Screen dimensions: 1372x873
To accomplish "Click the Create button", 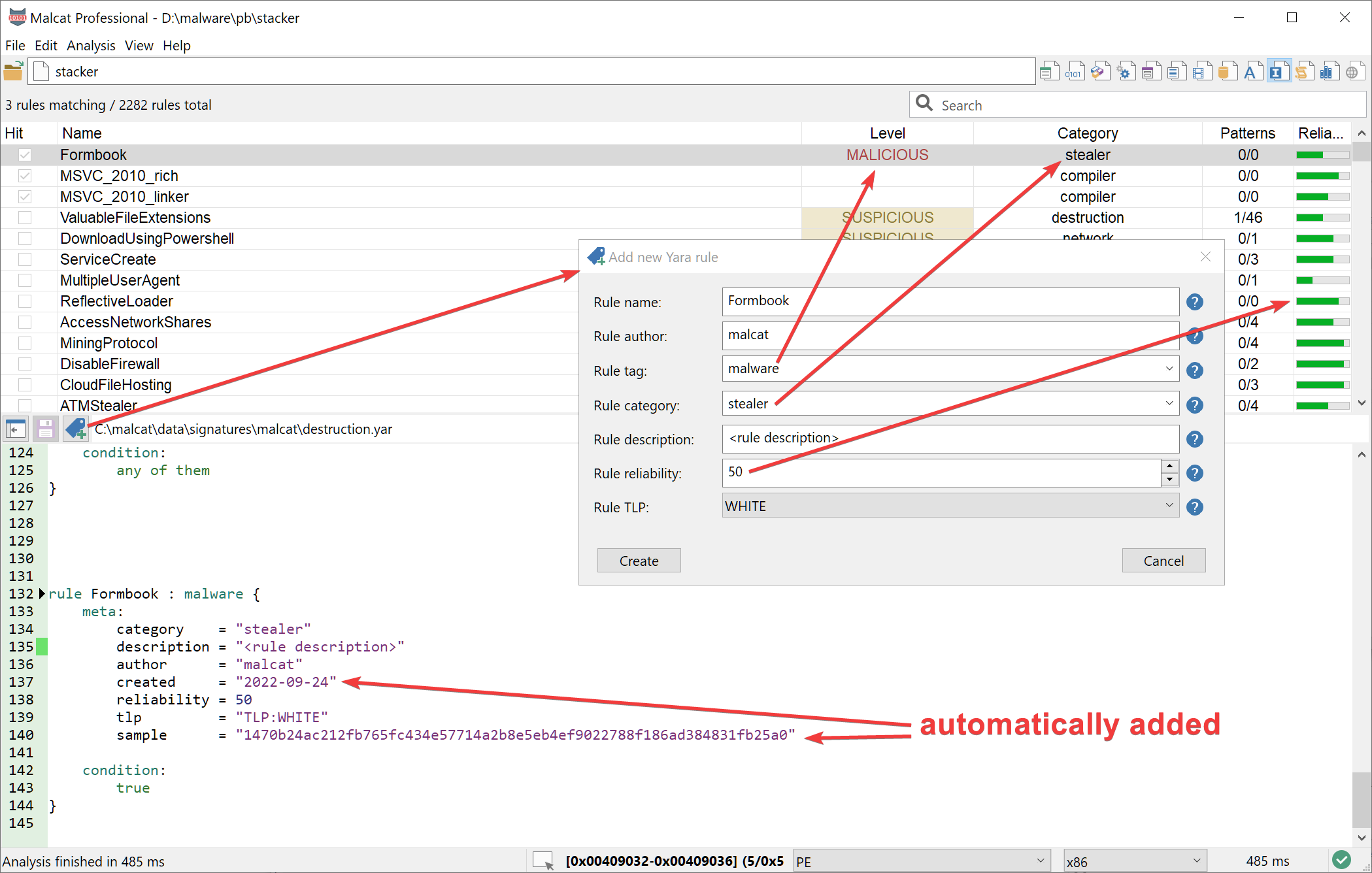I will [x=639, y=561].
